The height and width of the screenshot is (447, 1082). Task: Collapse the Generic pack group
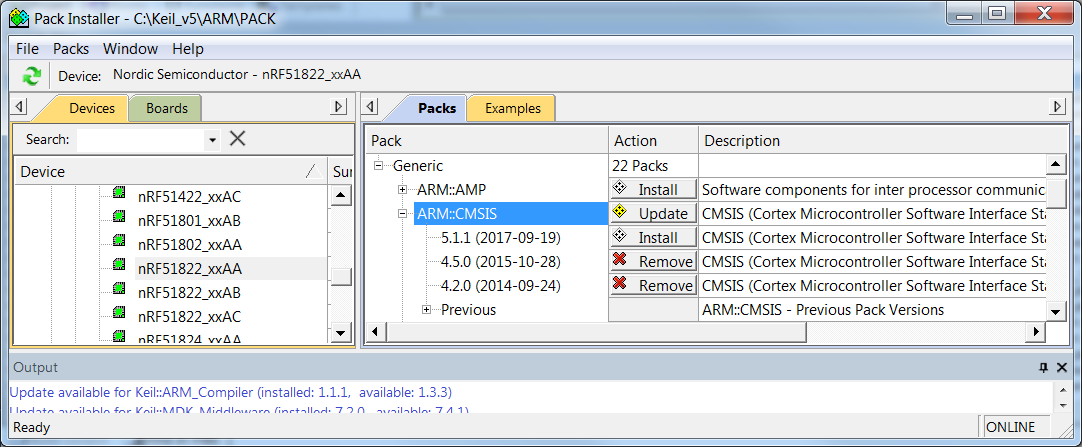point(378,166)
